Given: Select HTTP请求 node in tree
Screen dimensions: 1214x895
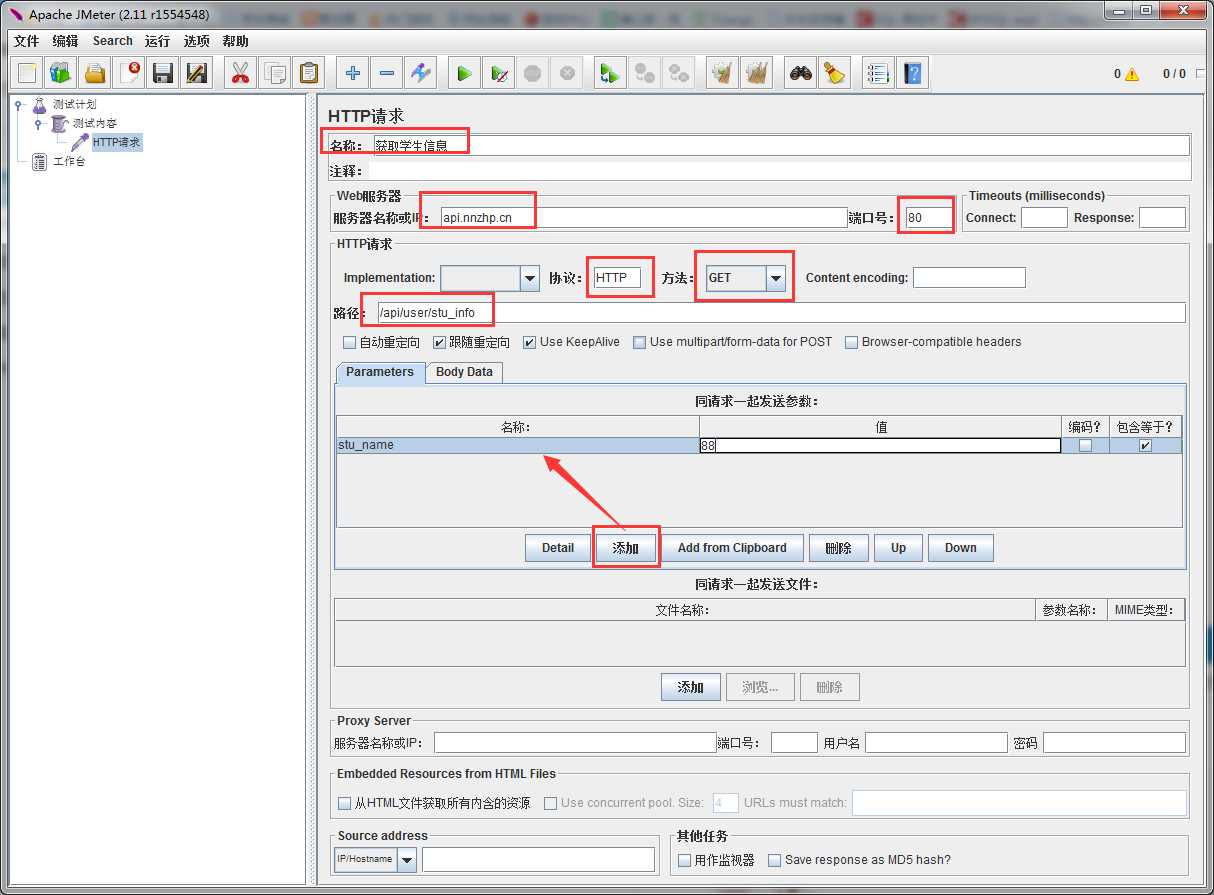Looking at the screenshot, I should point(116,142).
